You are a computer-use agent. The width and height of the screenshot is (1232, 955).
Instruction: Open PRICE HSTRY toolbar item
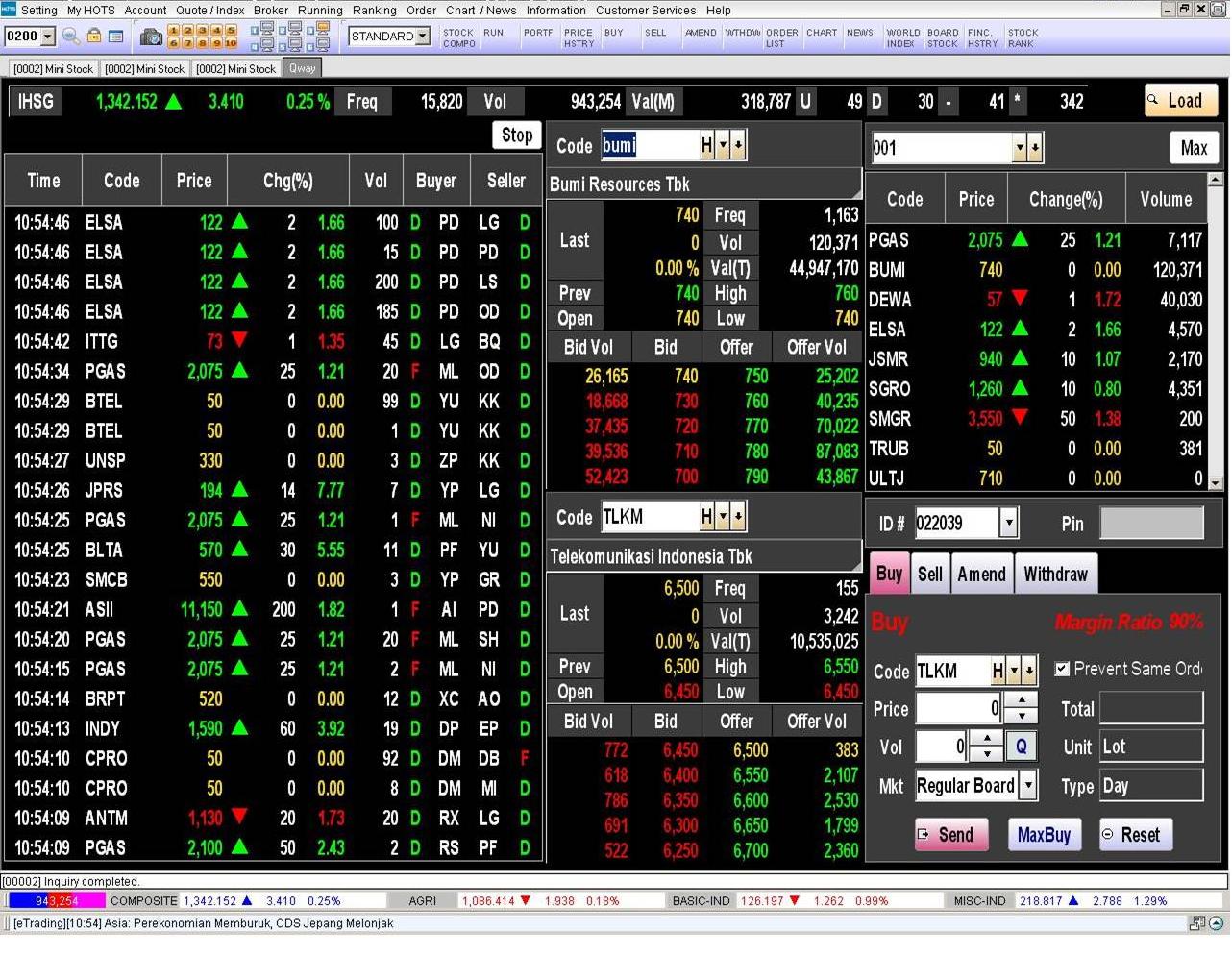(x=579, y=37)
